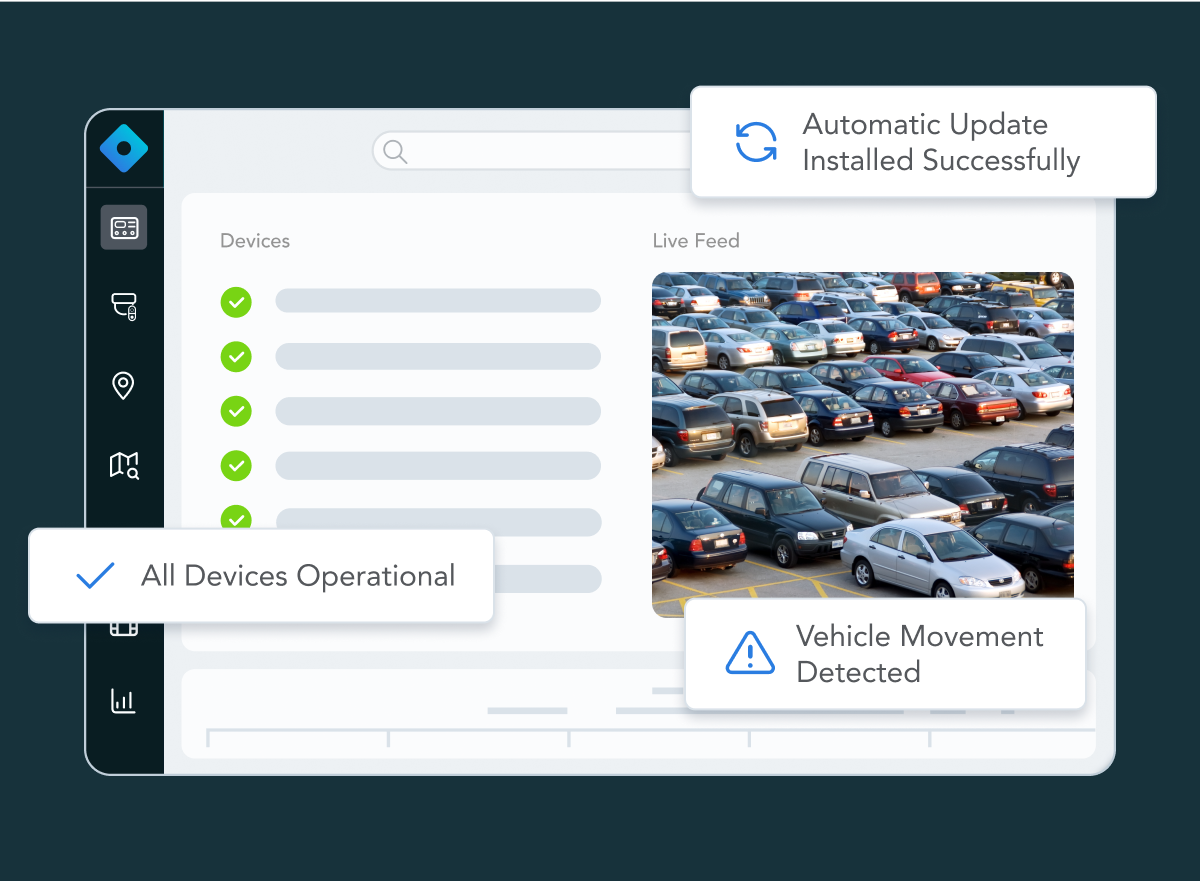This screenshot has height=881, width=1200.
Task: Click the blue sync arrows update icon
Action: click(x=756, y=142)
